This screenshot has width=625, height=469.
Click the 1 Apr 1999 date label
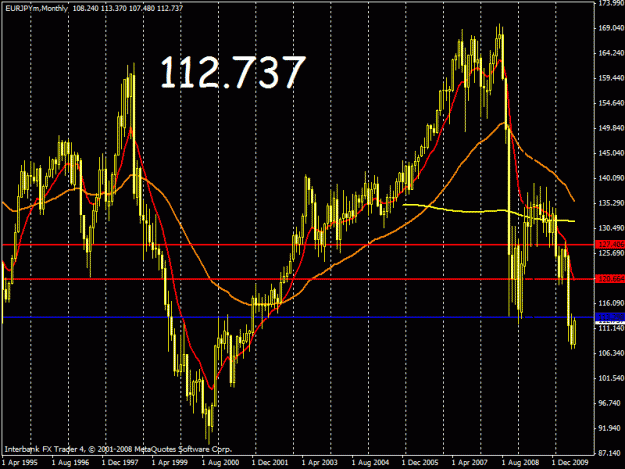tap(170, 463)
